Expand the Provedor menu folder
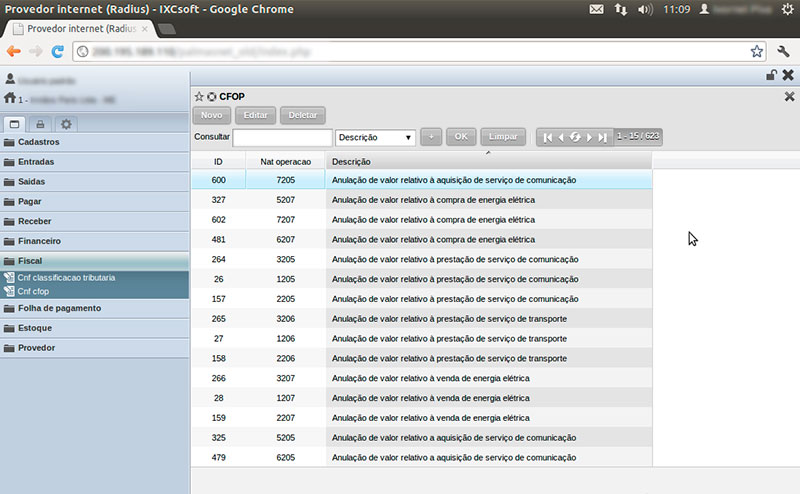800x494 pixels. [x=95, y=348]
